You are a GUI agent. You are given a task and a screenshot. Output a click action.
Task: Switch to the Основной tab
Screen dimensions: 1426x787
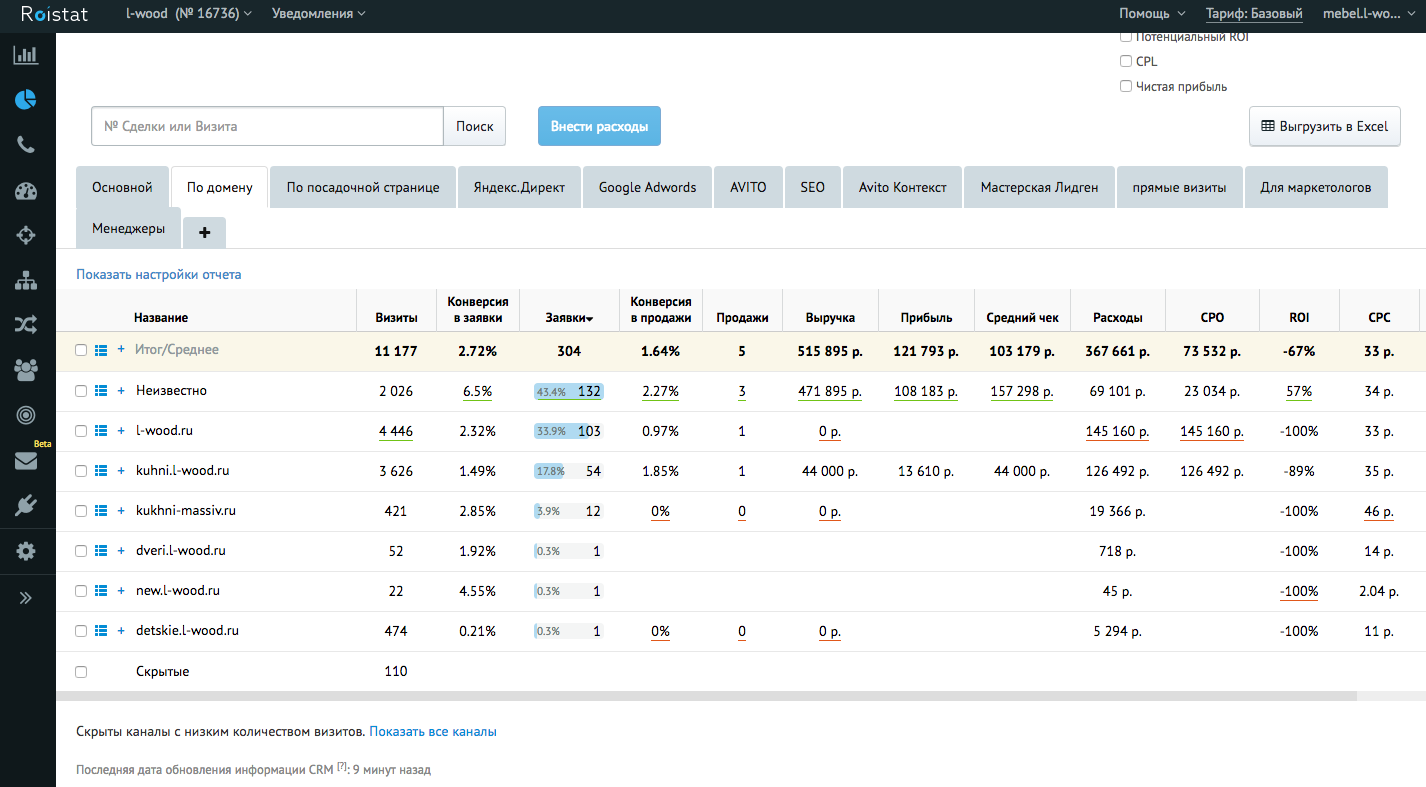tap(122, 187)
